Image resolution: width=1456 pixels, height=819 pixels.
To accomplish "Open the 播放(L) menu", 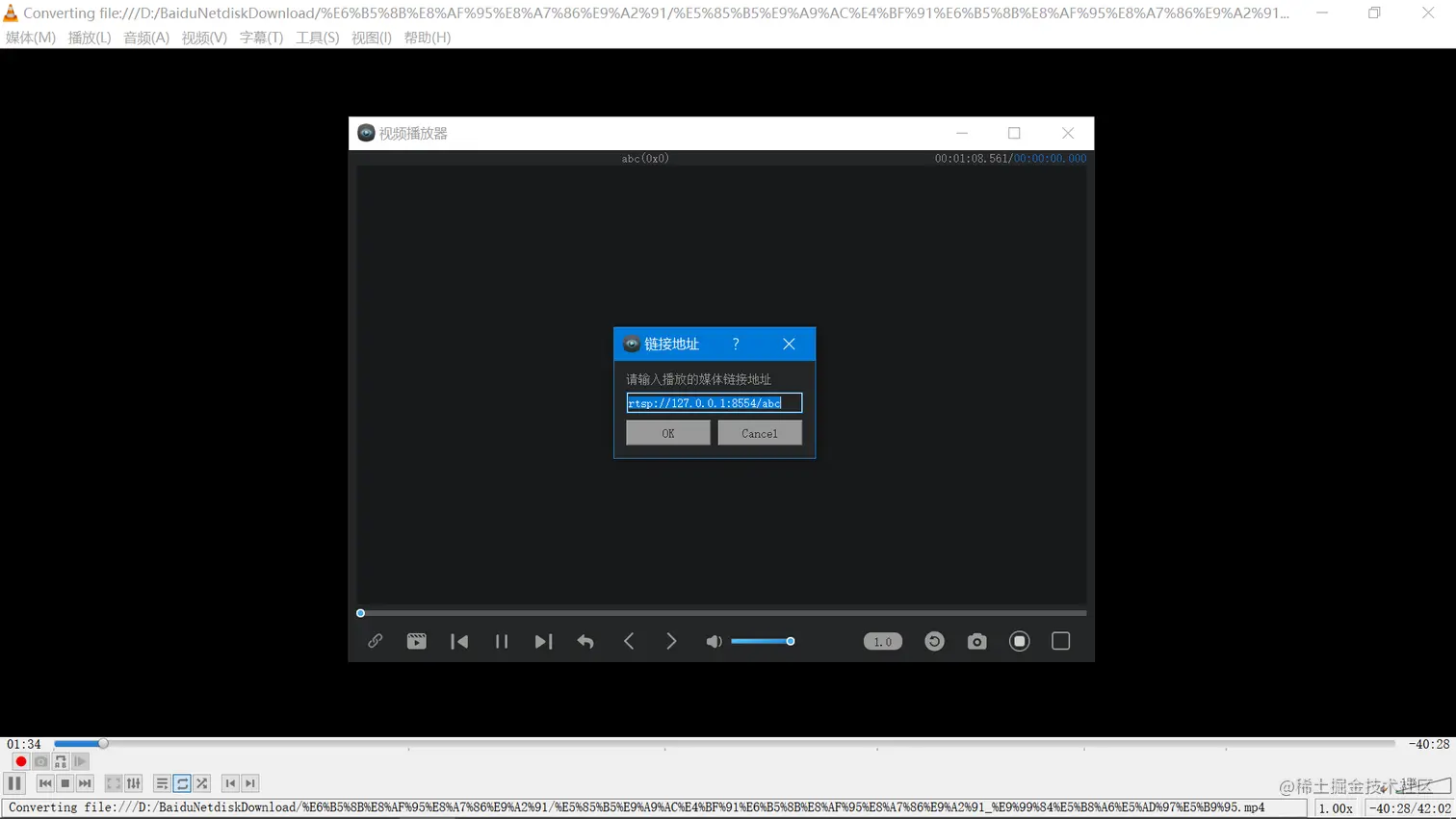I will (90, 38).
